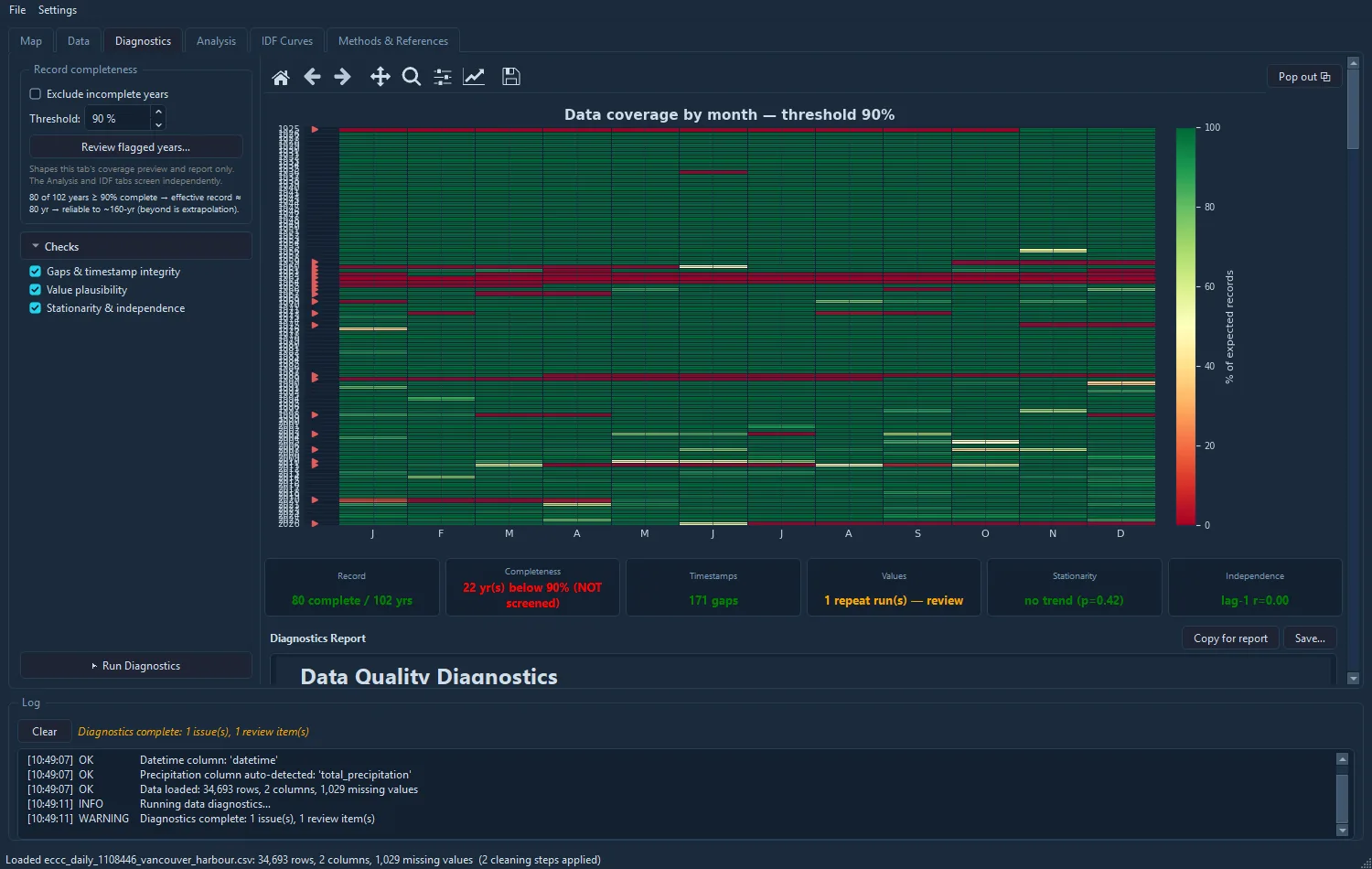Click '80 of 102 years' summary text
This screenshot has width=1372, height=869.
click(134, 203)
